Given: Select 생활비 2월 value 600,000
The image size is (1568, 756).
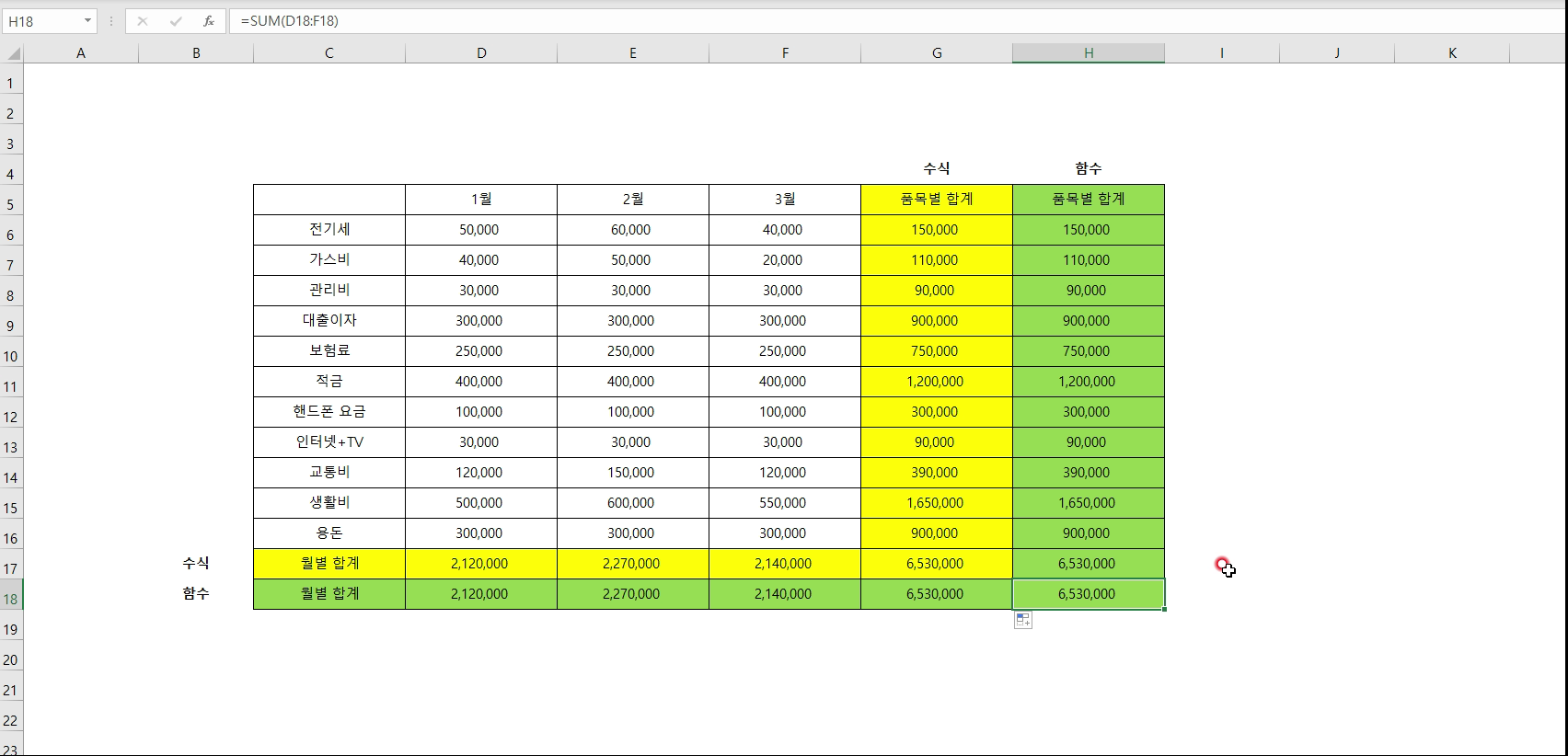Looking at the screenshot, I should 633,503.
